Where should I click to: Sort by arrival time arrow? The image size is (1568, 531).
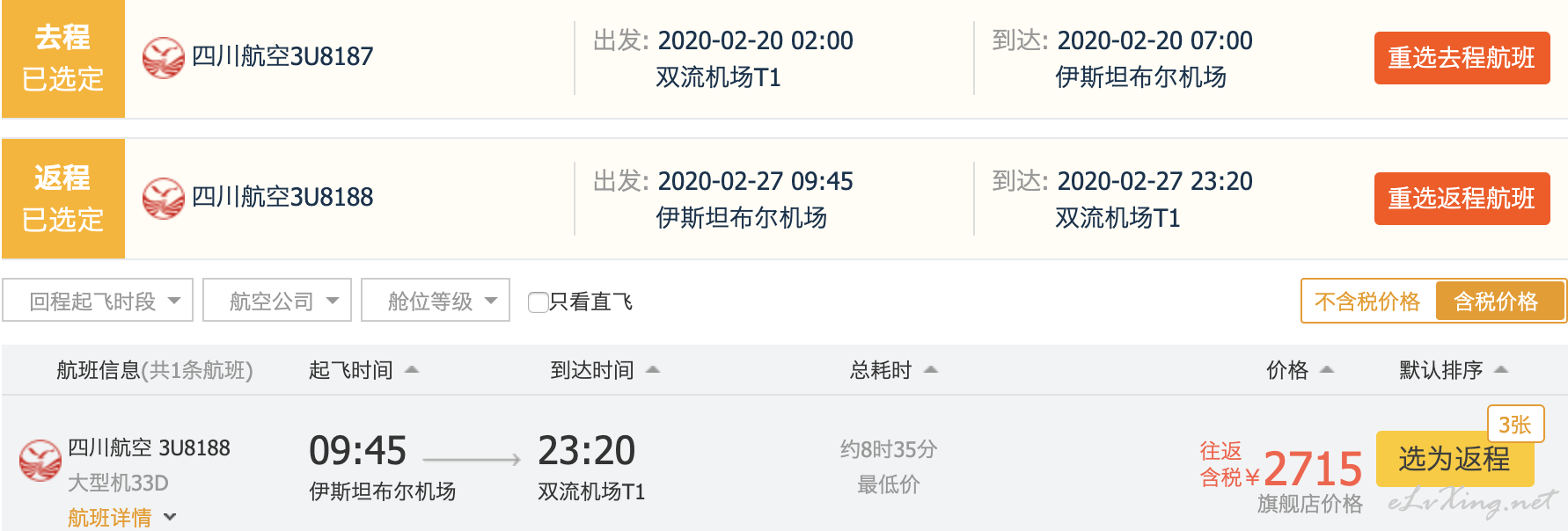[x=653, y=370]
